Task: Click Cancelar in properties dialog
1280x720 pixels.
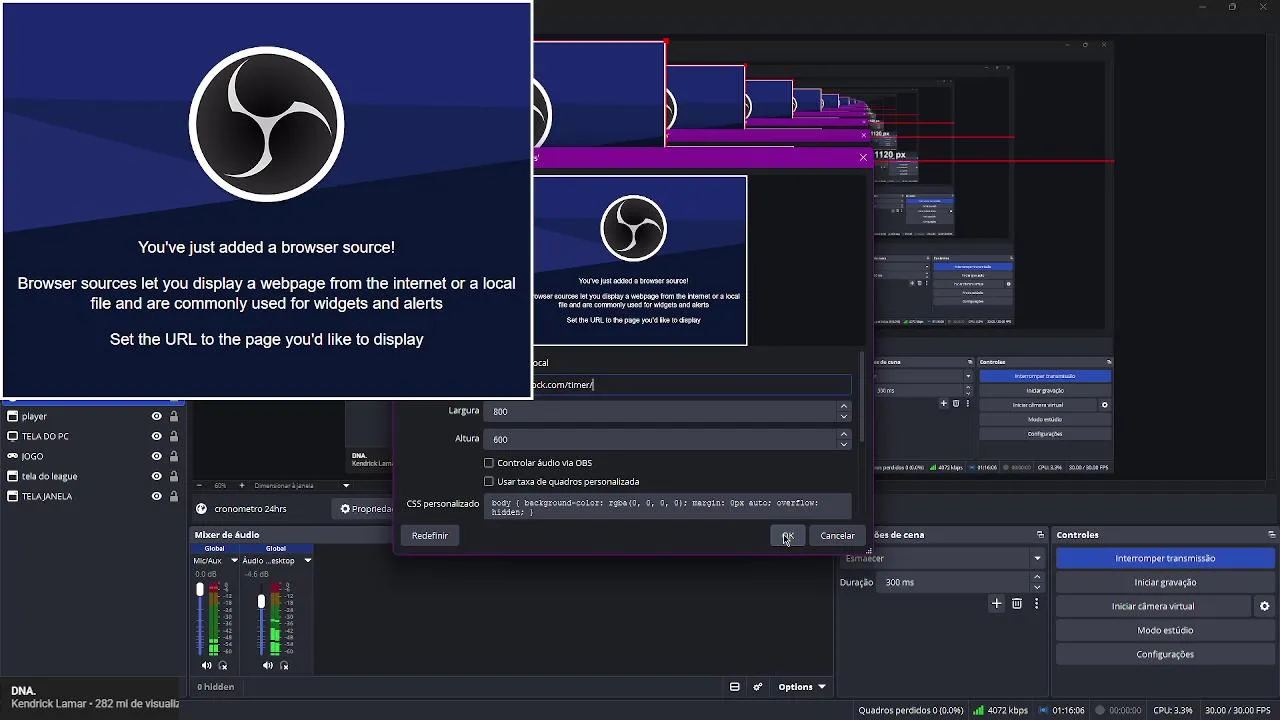Action: [x=837, y=536]
